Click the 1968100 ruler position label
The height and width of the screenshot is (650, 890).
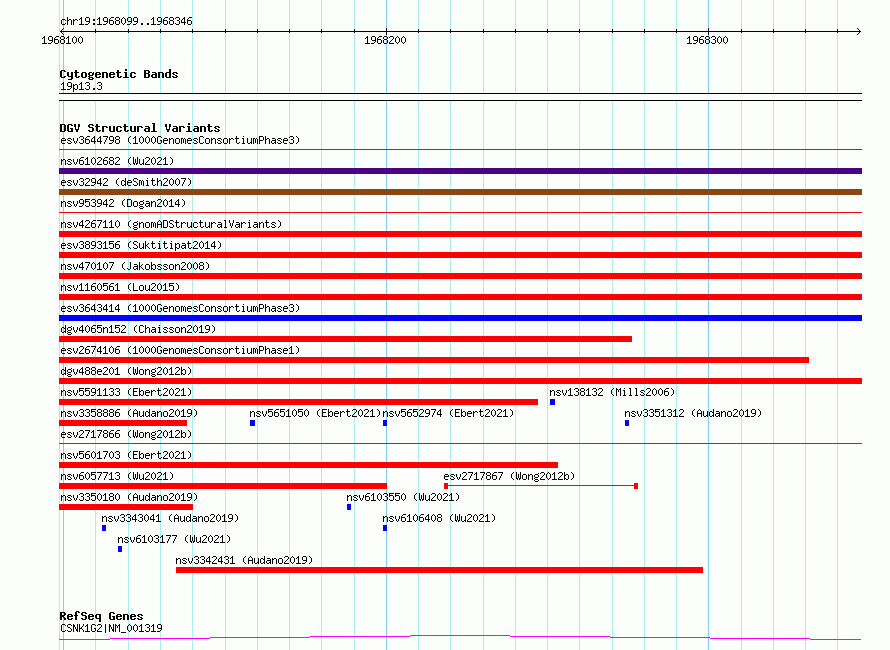point(62,40)
